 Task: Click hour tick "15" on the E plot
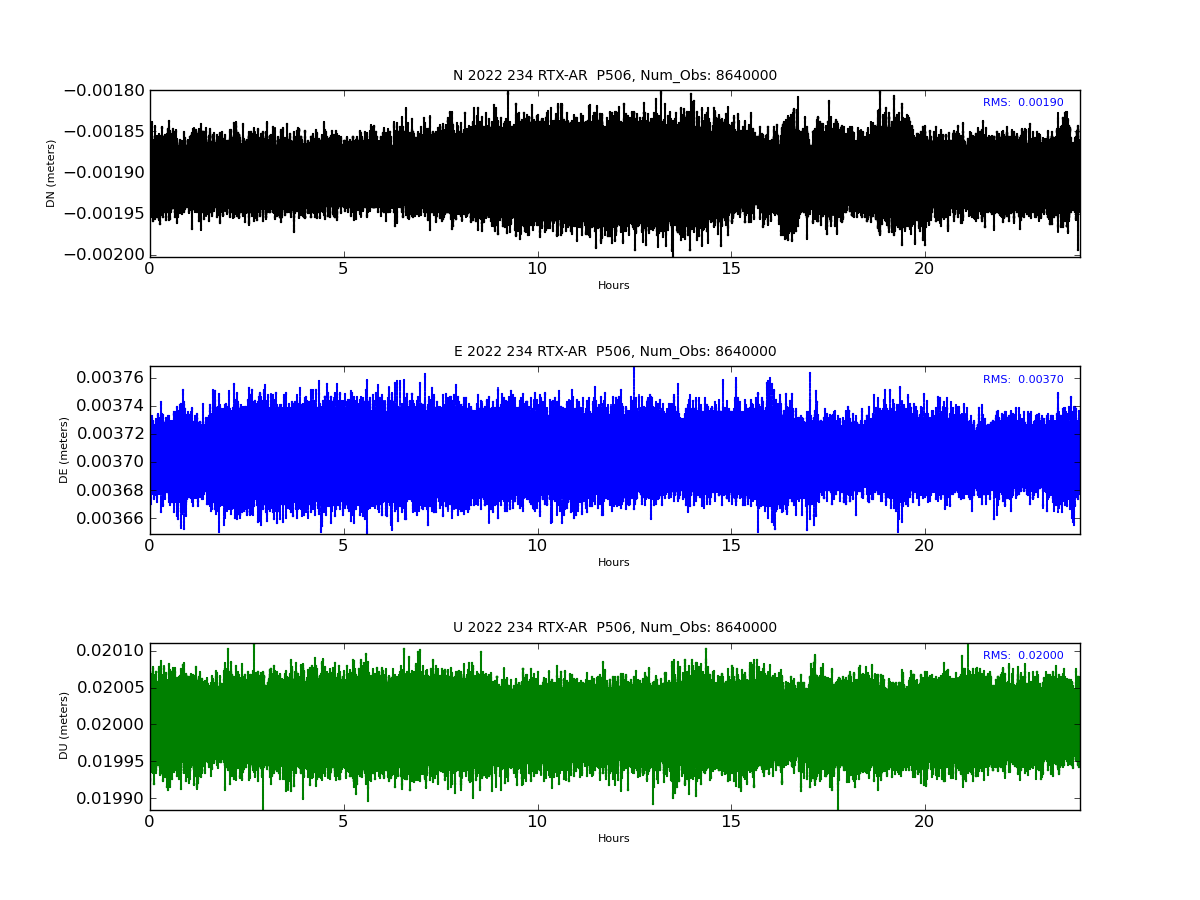[731, 546]
